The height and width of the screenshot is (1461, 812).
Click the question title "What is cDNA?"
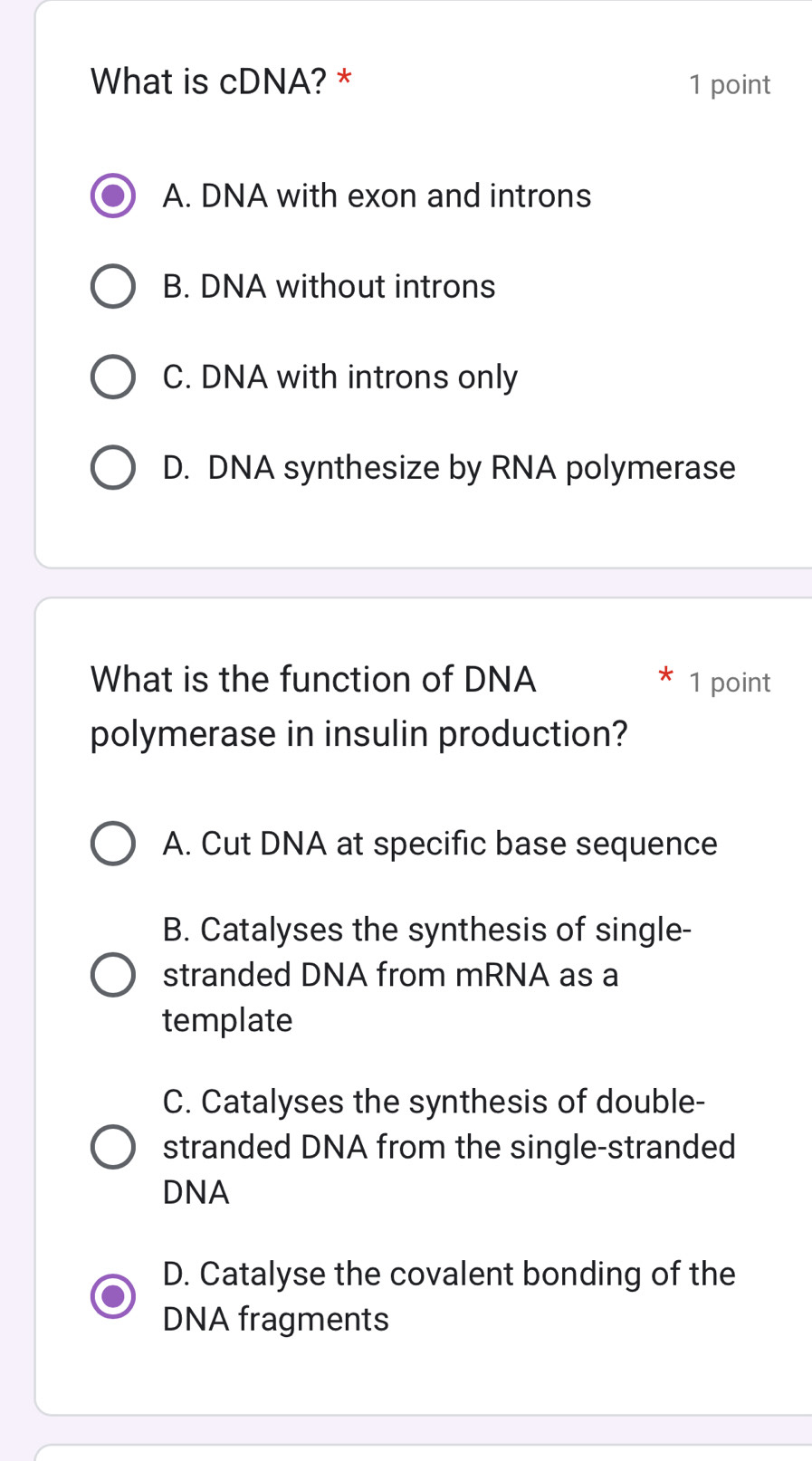coord(208,82)
